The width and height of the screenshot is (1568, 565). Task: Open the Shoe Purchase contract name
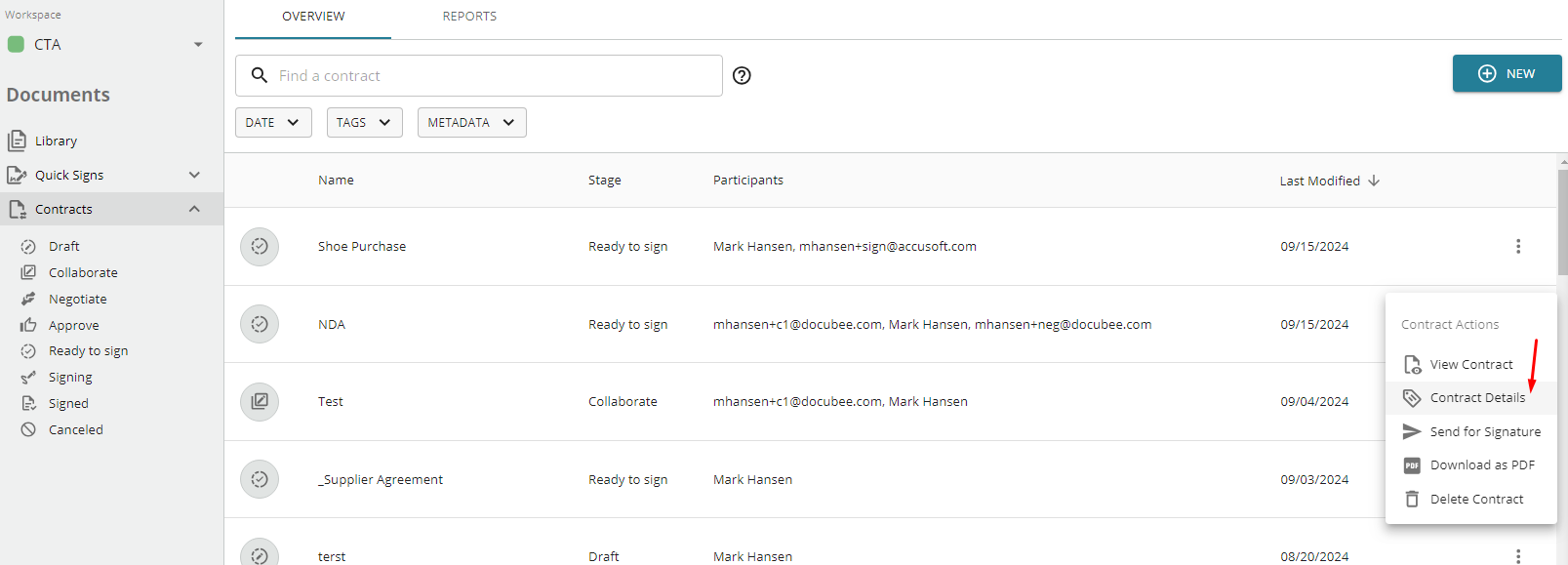[362, 246]
